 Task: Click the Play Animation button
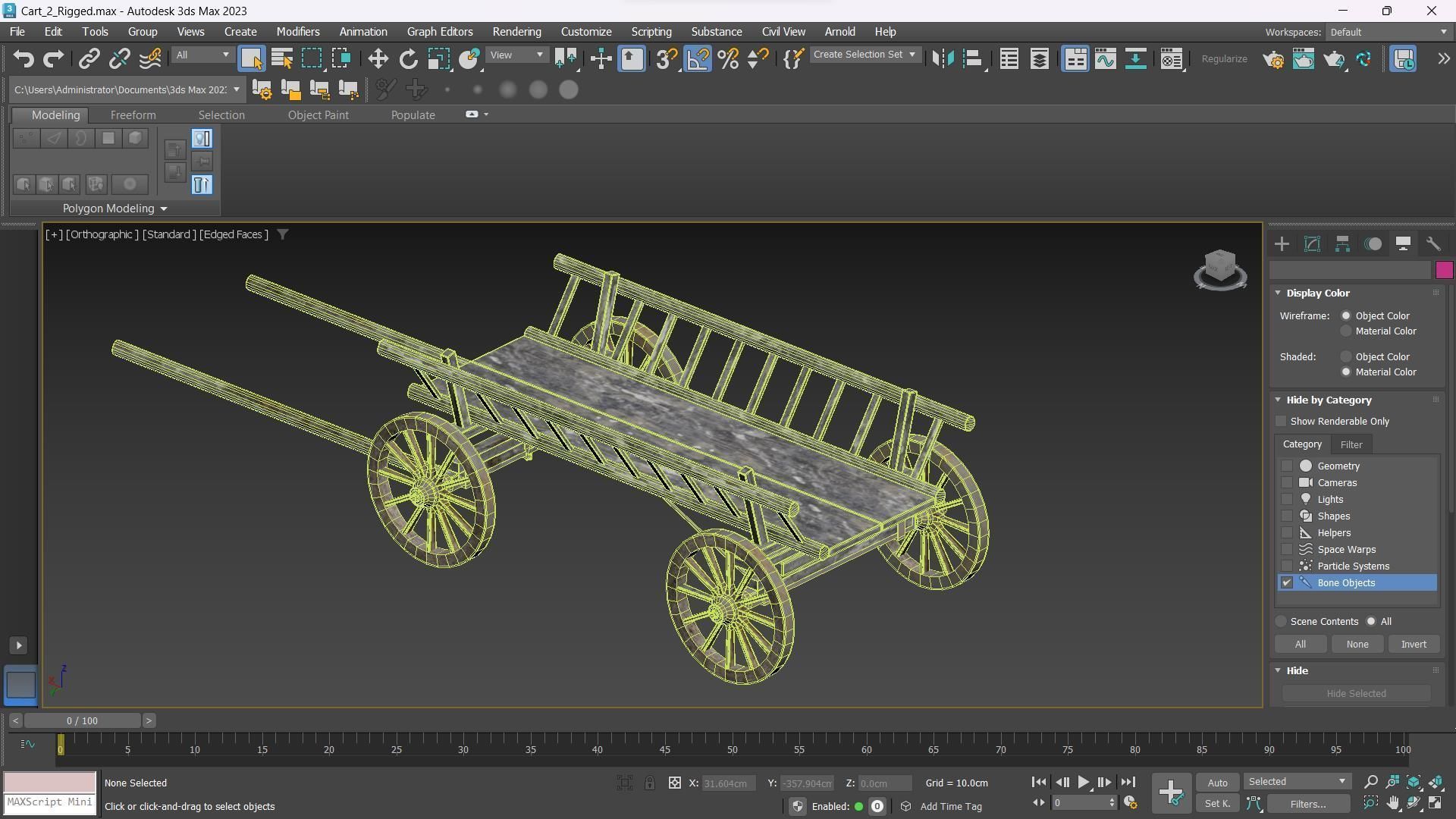[x=1083, y=783]
